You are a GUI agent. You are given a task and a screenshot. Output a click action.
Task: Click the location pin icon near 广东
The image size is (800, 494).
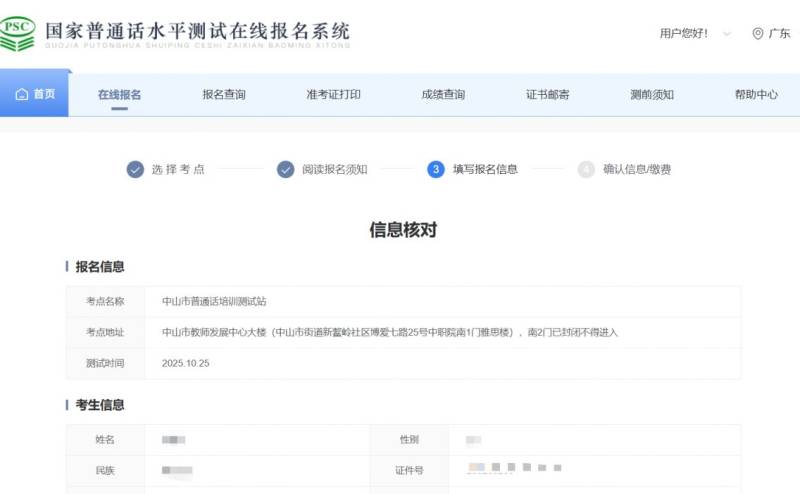[757, 33]
